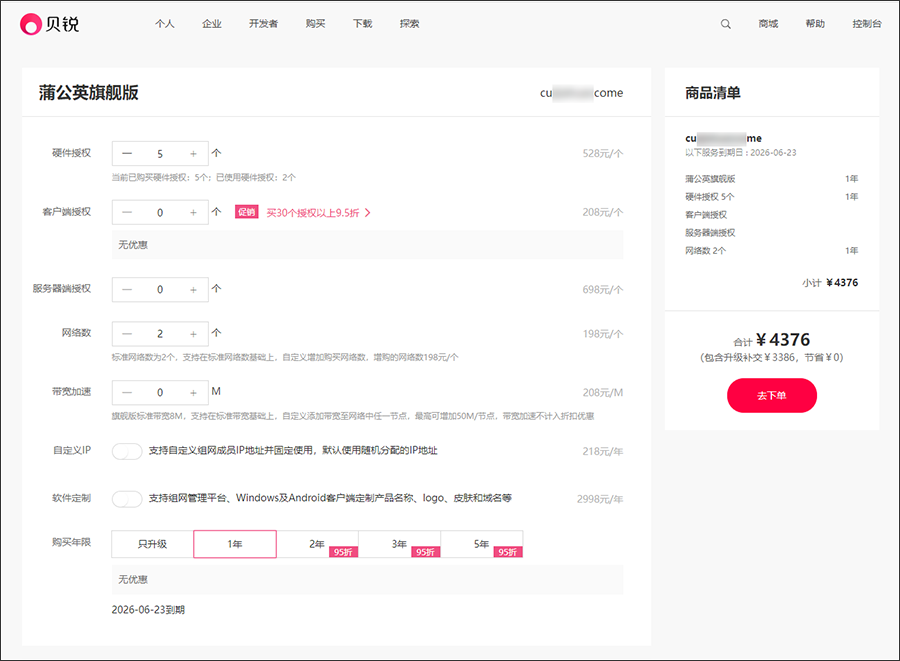Click the 2026-06-23到期 expiry text
The image size is (900, 661).
[x=148, y=610]
